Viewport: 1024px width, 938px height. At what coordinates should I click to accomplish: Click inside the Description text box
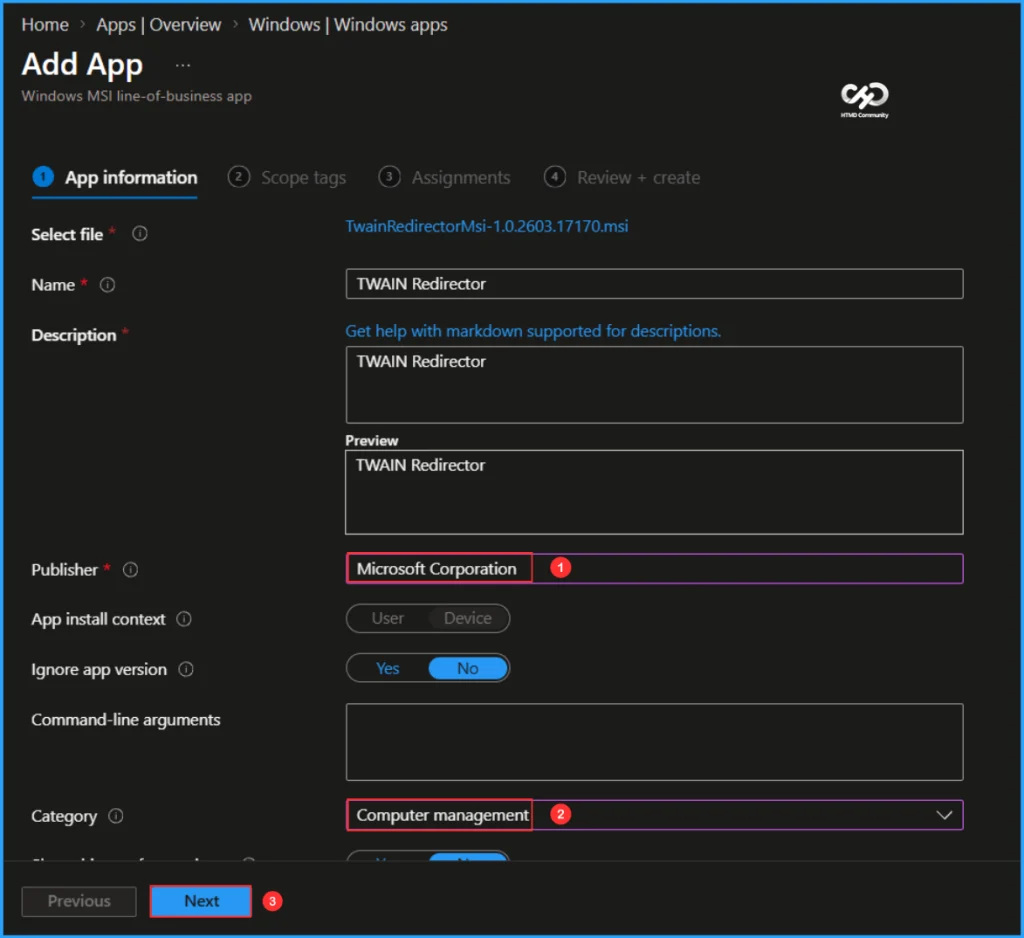(x=654, y=385)
